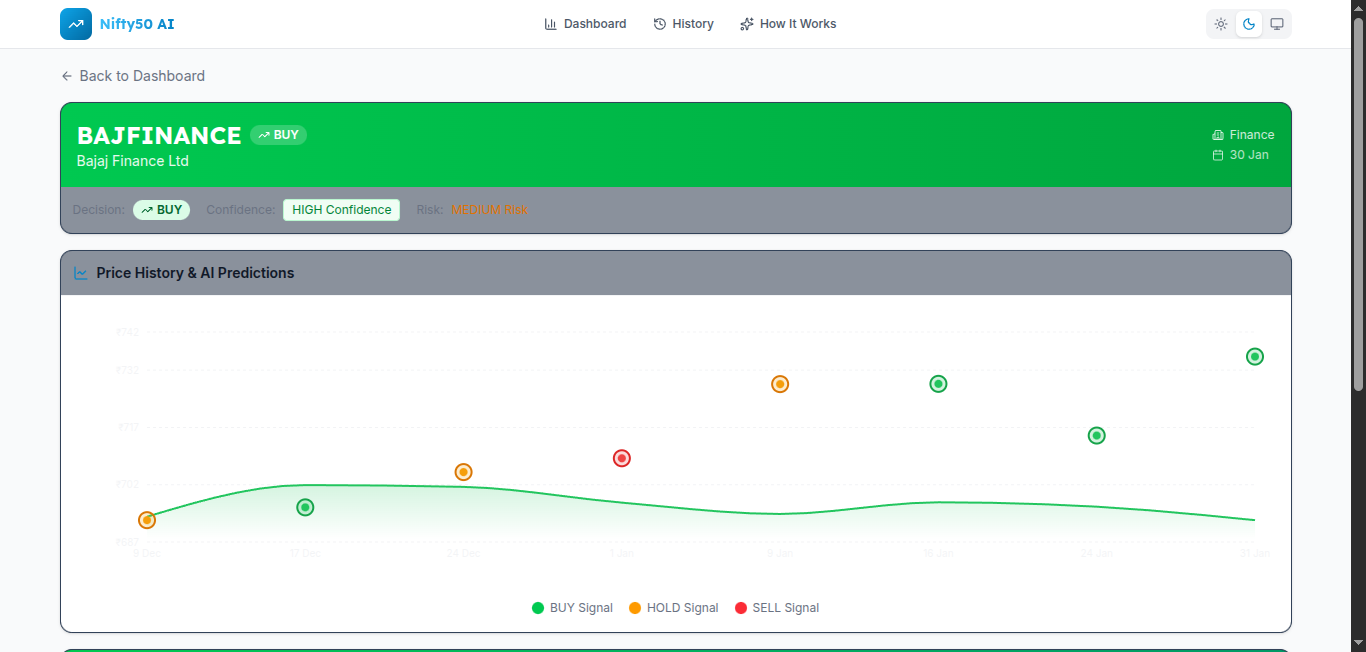Click the BUY badge next to BAJFINANCE
This screenshot has width=1366, height=652.
pos(278,135)
